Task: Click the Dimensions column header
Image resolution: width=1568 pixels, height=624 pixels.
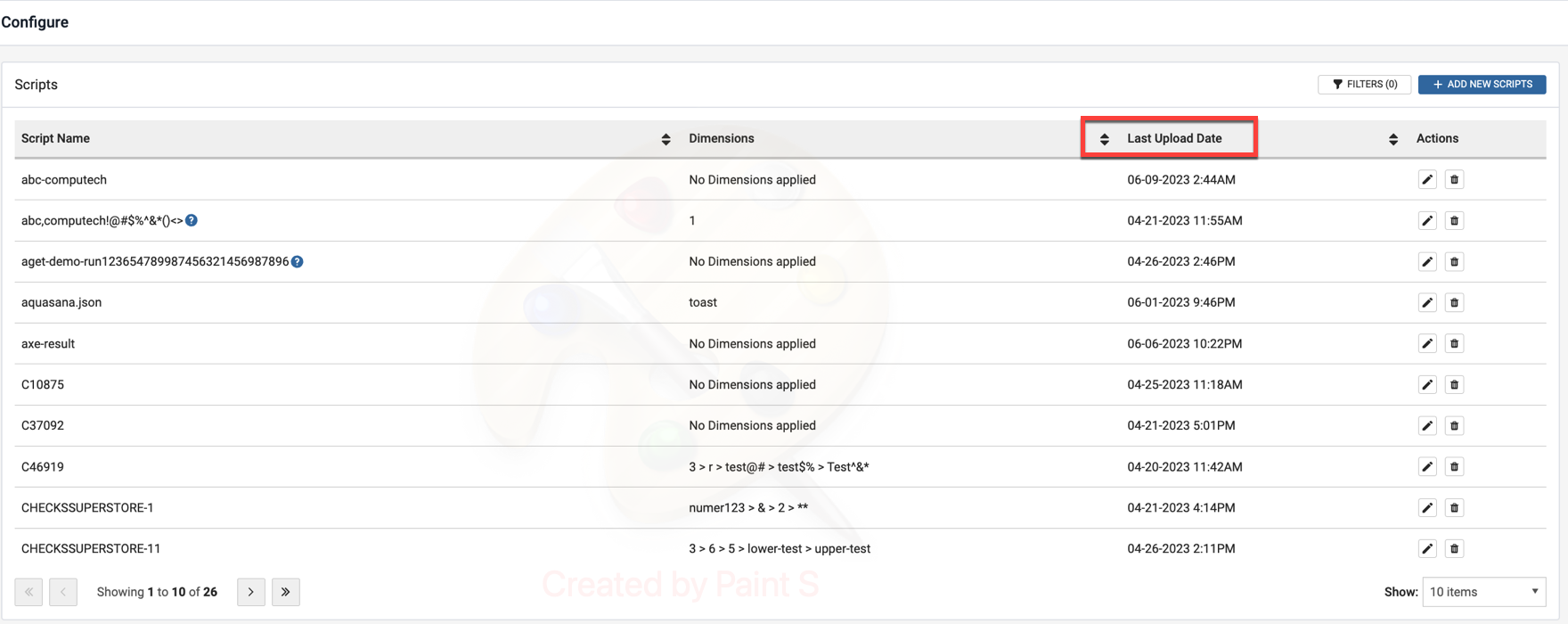Action: click(x=722, y=139)
